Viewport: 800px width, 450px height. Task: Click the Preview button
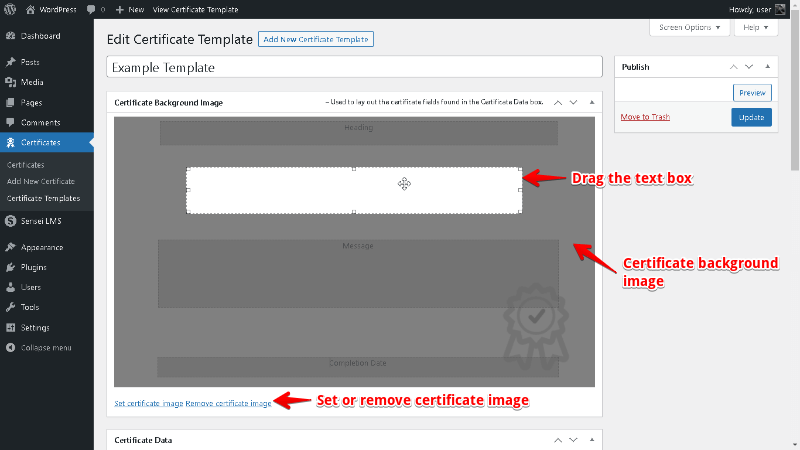752,93
